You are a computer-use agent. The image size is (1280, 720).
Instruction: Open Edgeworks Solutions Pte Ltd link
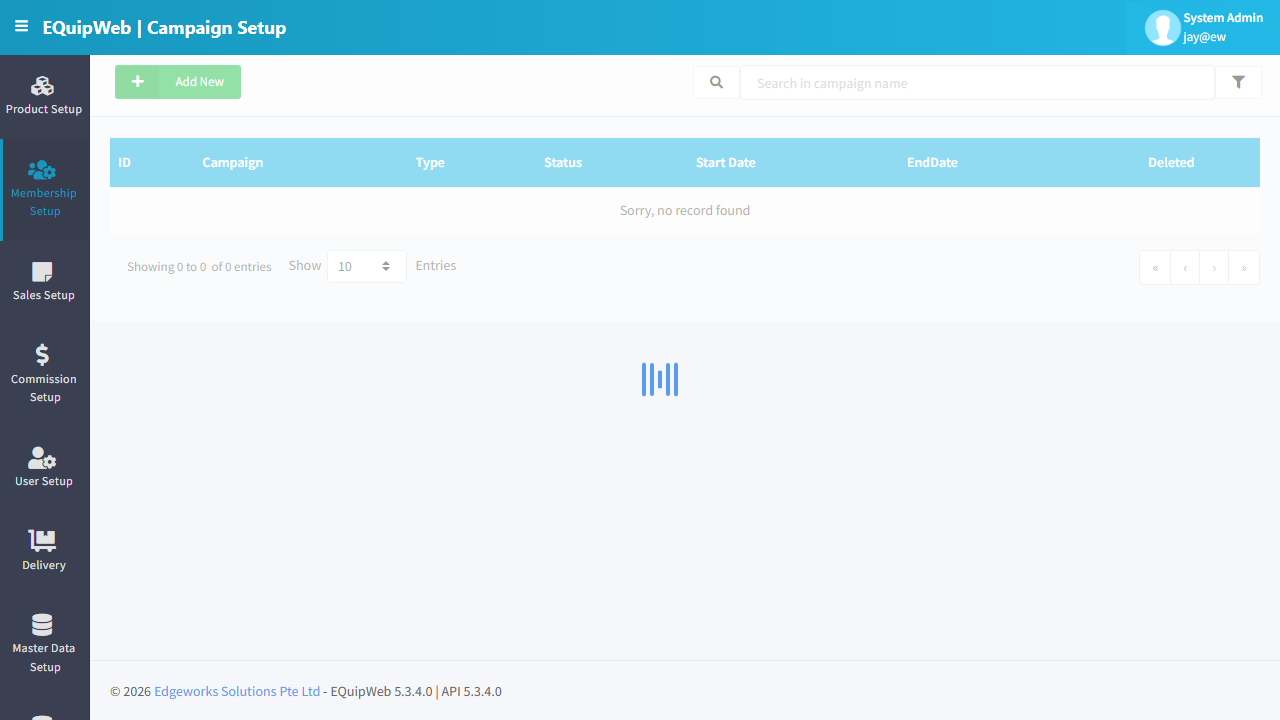(x=237, y=691)
